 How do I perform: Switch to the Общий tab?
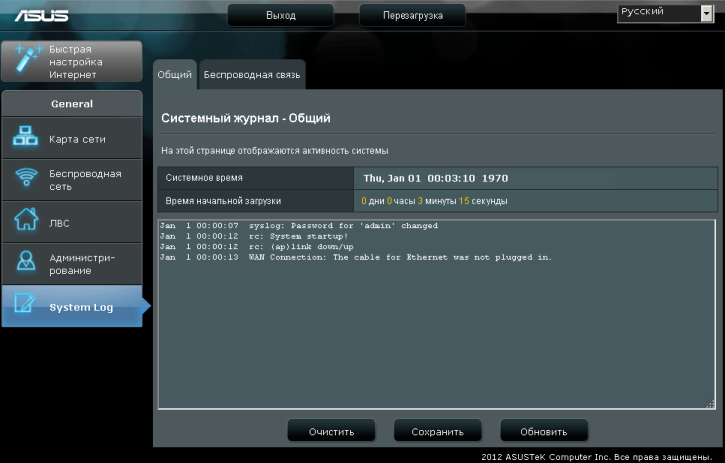coord(174,75)
